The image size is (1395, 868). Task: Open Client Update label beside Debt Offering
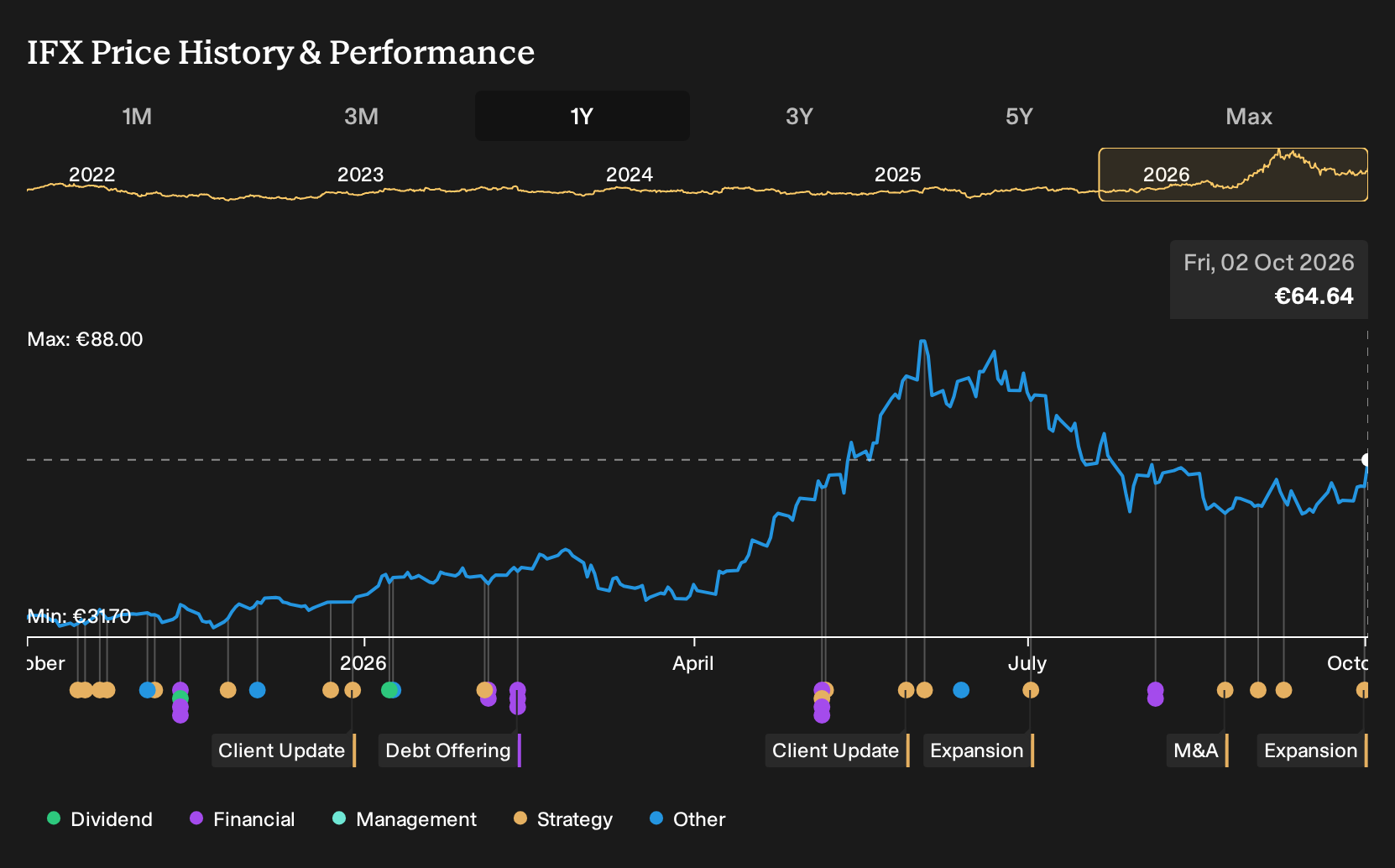point(283,750)
